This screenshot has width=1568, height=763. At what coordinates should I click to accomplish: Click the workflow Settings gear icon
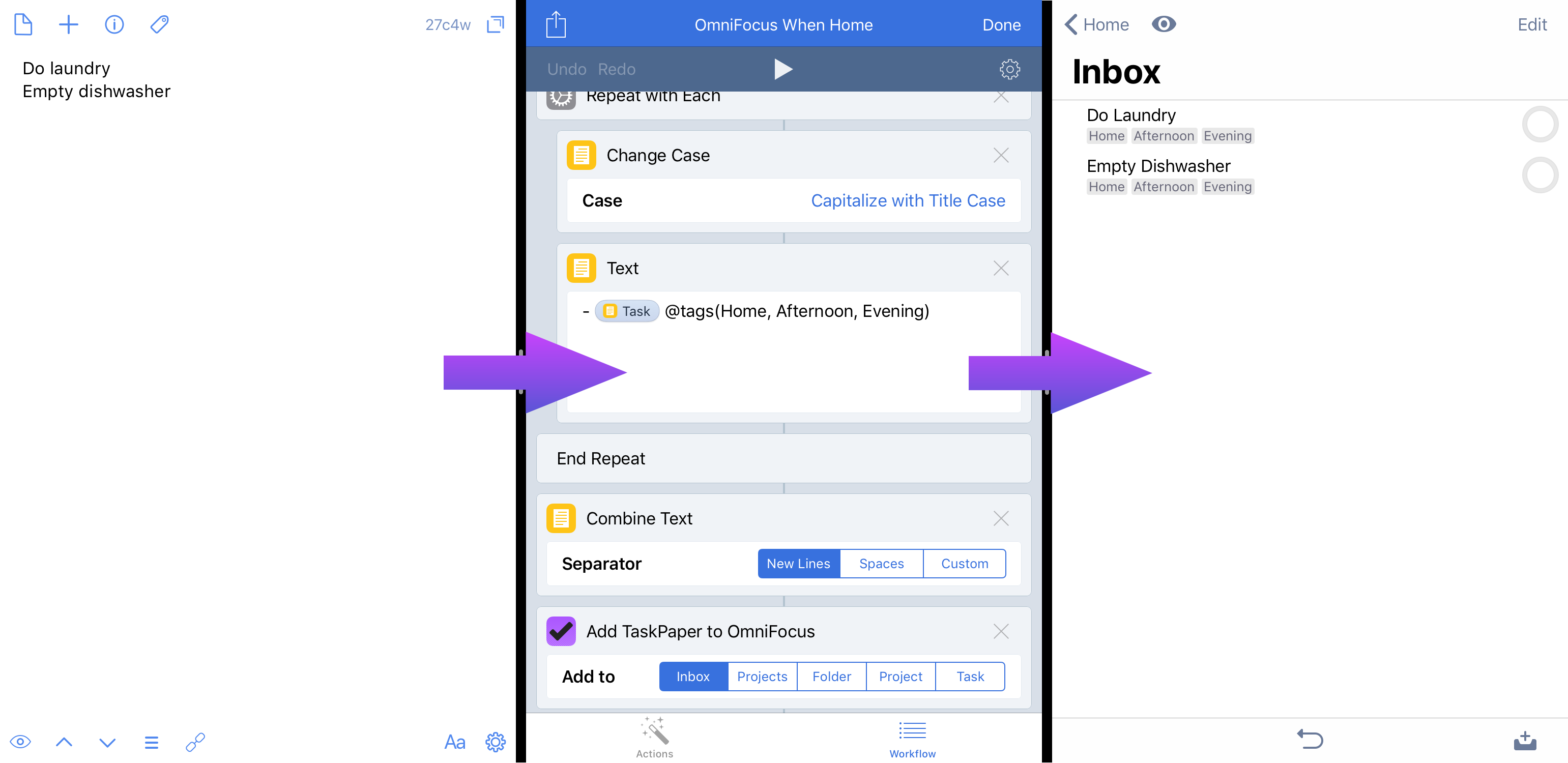1008,68
